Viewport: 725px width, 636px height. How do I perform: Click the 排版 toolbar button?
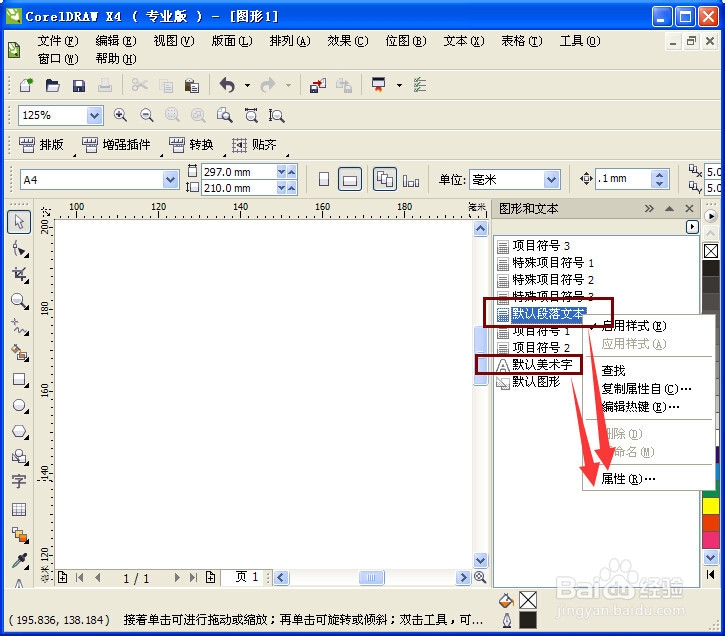(42, 145)
